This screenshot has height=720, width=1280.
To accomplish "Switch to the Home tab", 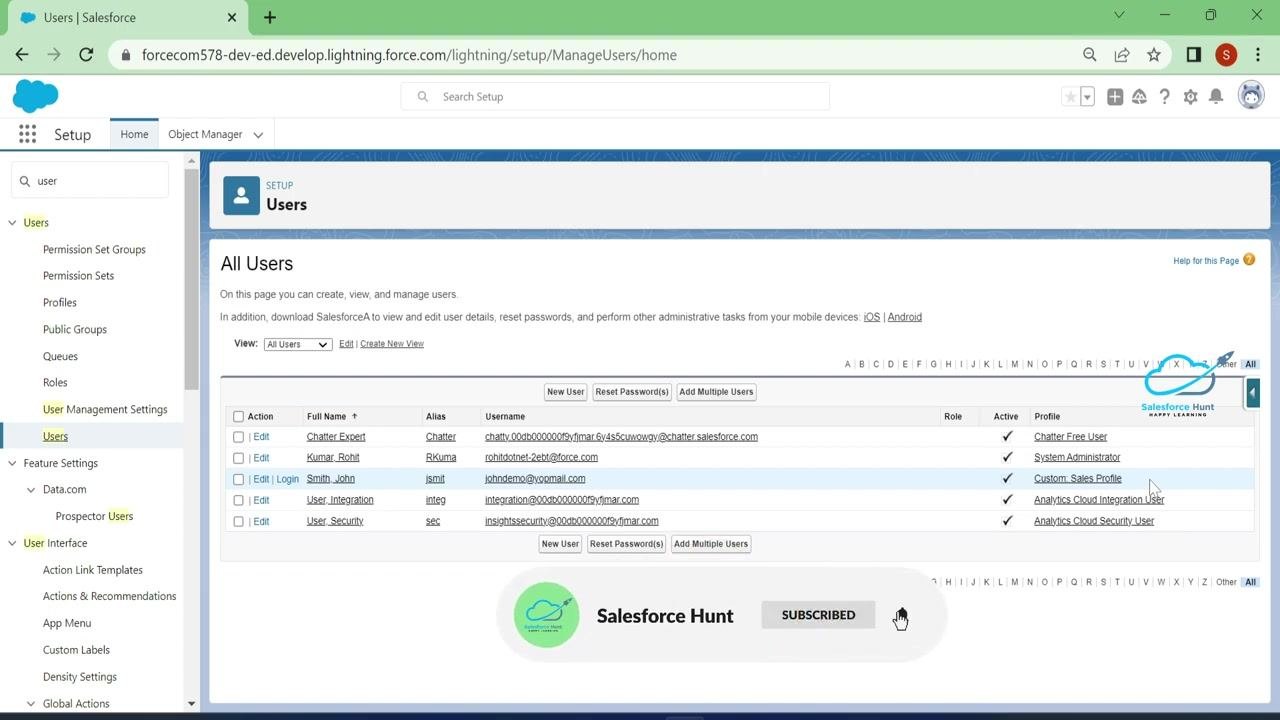I will (134, 134).
